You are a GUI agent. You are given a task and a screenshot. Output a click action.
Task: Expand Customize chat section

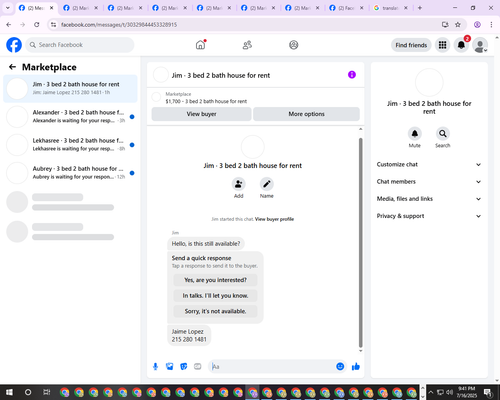coord(429,164)
